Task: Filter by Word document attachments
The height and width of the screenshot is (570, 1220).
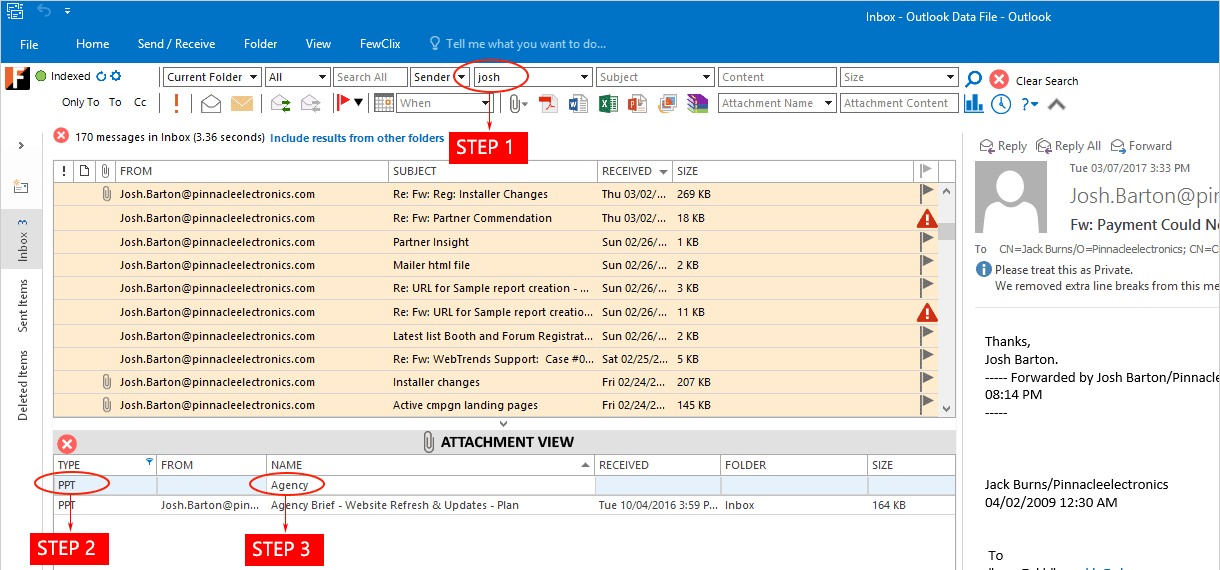Action: (x=578, y=103)
